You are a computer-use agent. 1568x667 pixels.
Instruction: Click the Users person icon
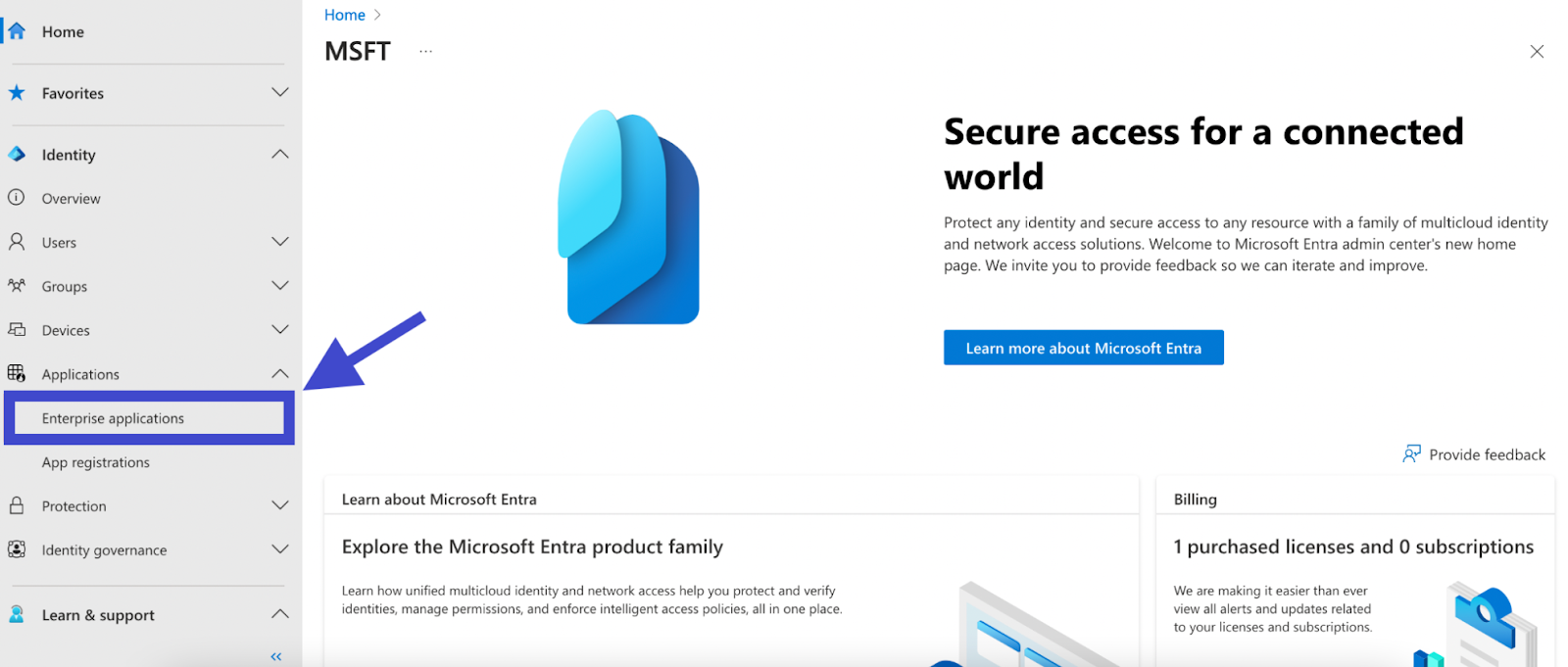[x=17, y=242]
